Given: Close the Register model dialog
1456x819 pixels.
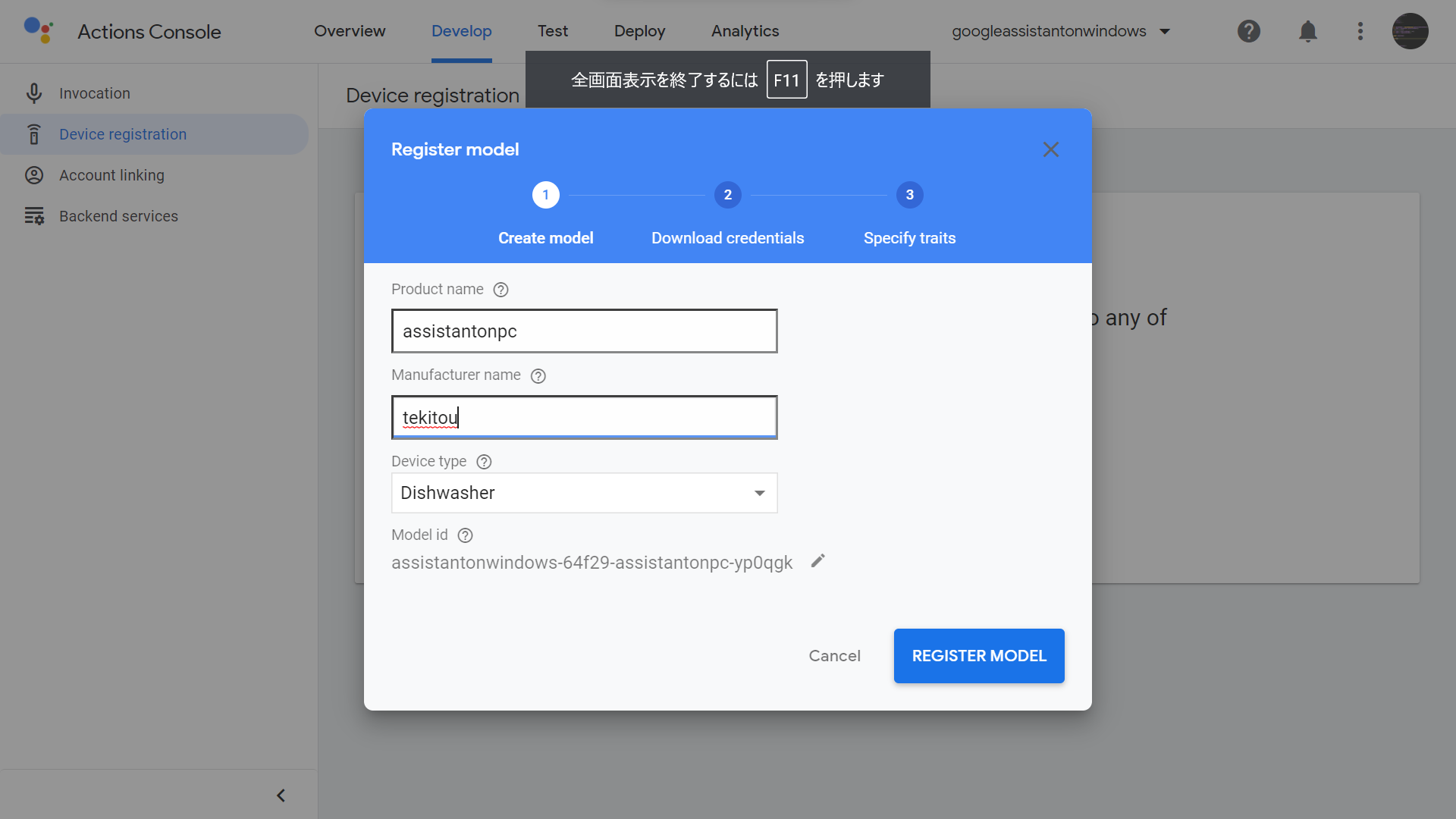Looking at the screenshot, I should tap(1050, 149).
